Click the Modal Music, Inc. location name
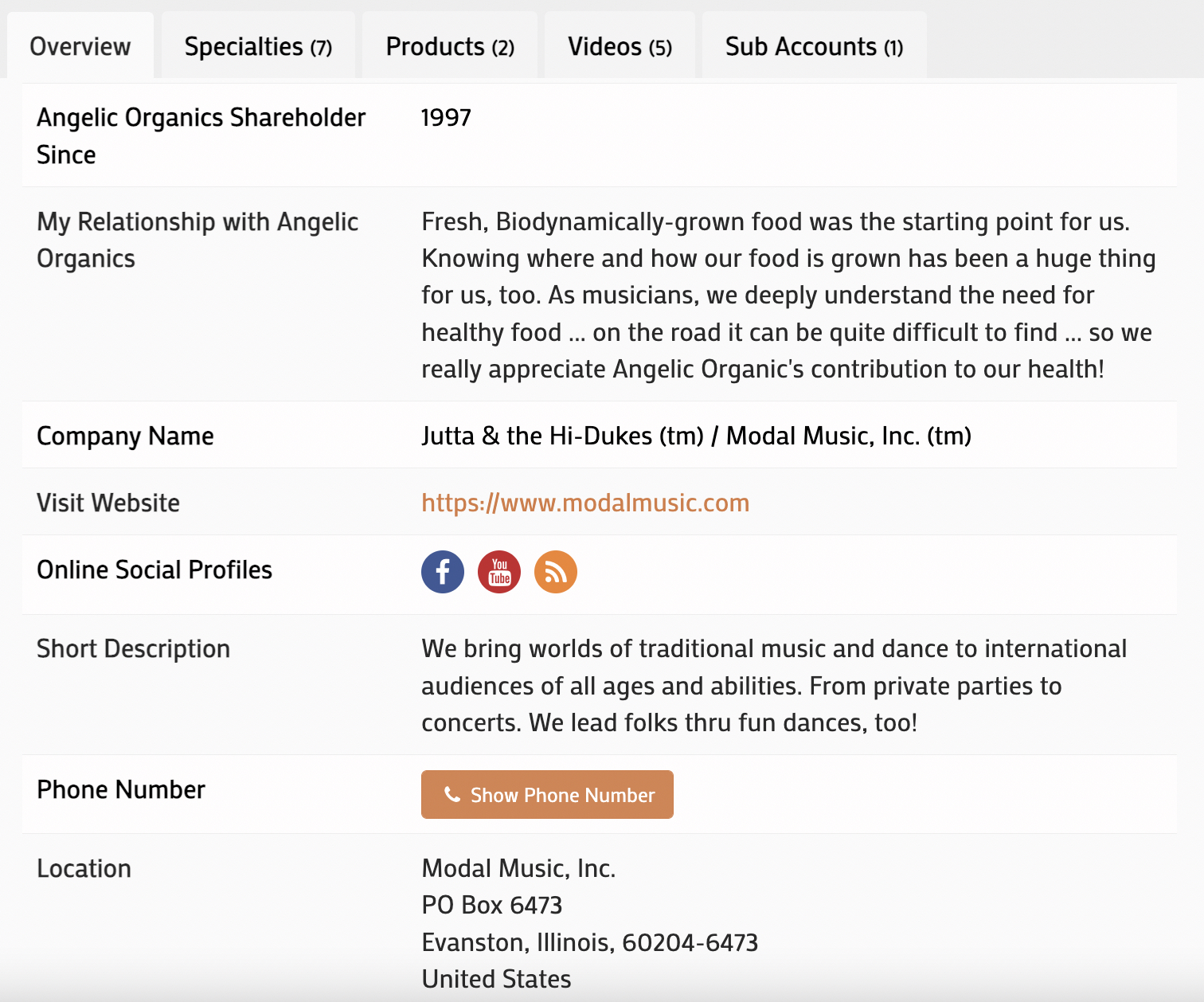The image size is (1204, 1002). pyautogui.click(x=518, y=868)
